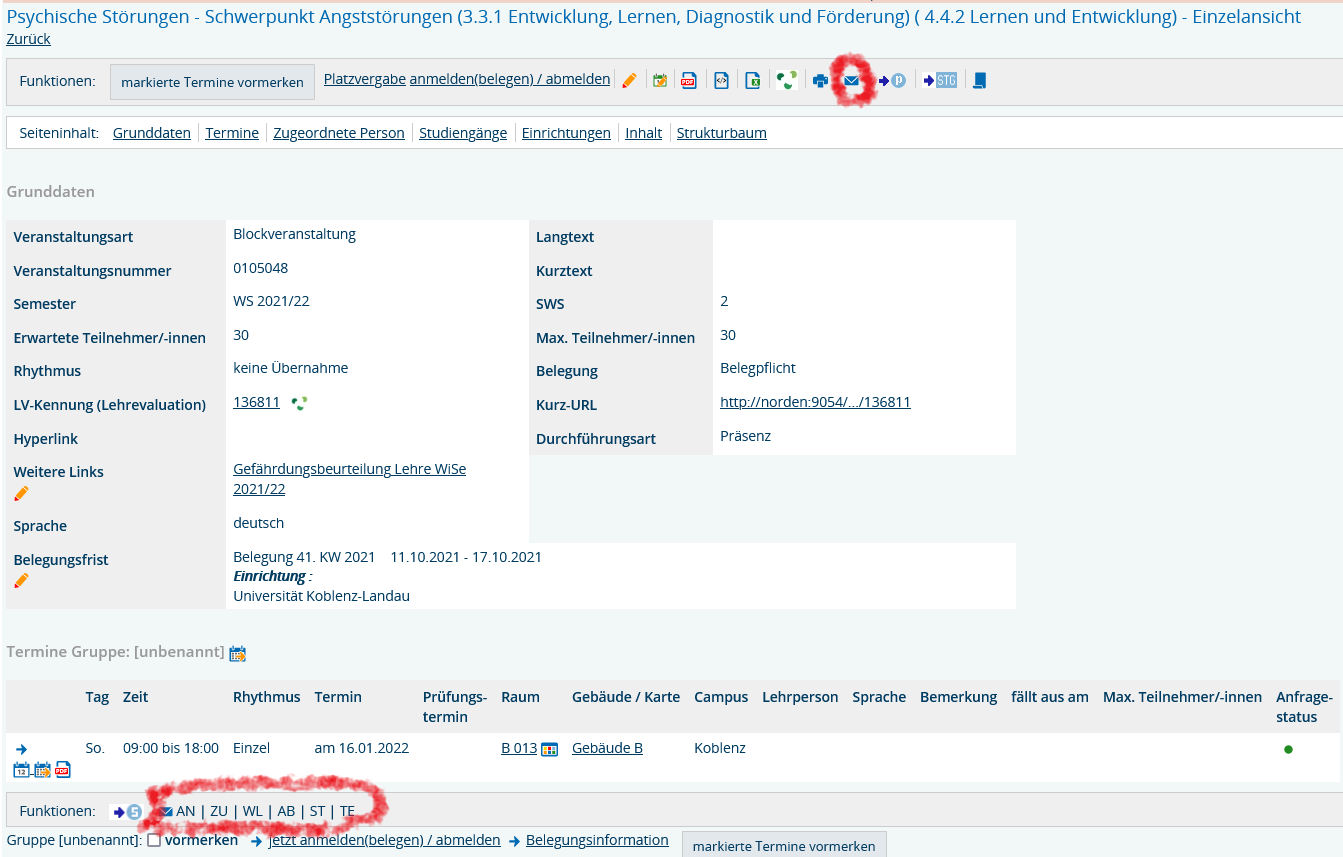The width and height of the screenshot is (1343, 857).
Task: Click the Excel export icon in toolbar
Action: [753, 81]
